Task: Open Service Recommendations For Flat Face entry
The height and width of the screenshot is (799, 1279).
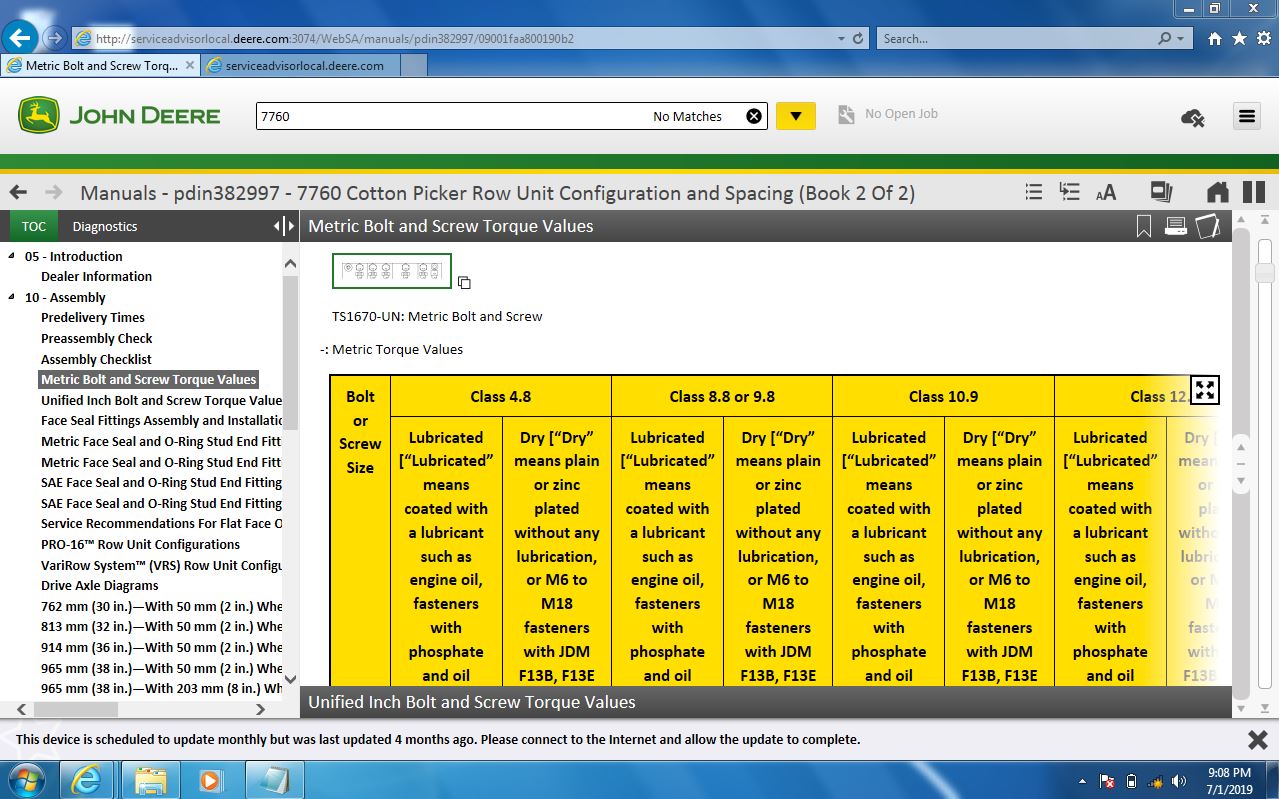Action: 161,524
